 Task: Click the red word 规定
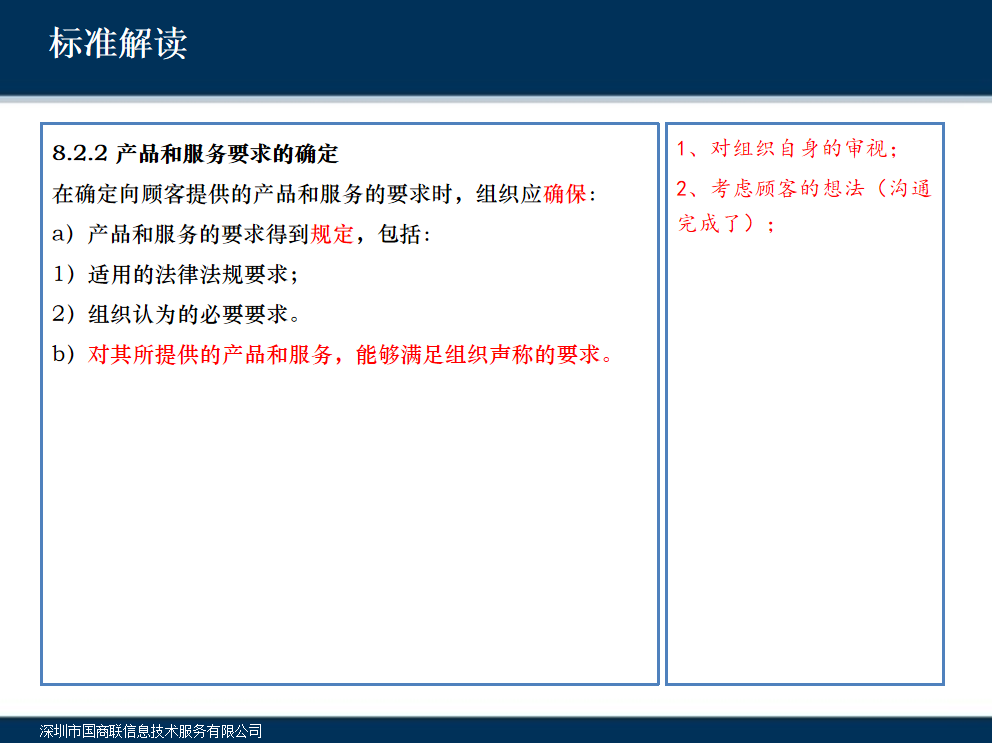(x=332, y=234)
